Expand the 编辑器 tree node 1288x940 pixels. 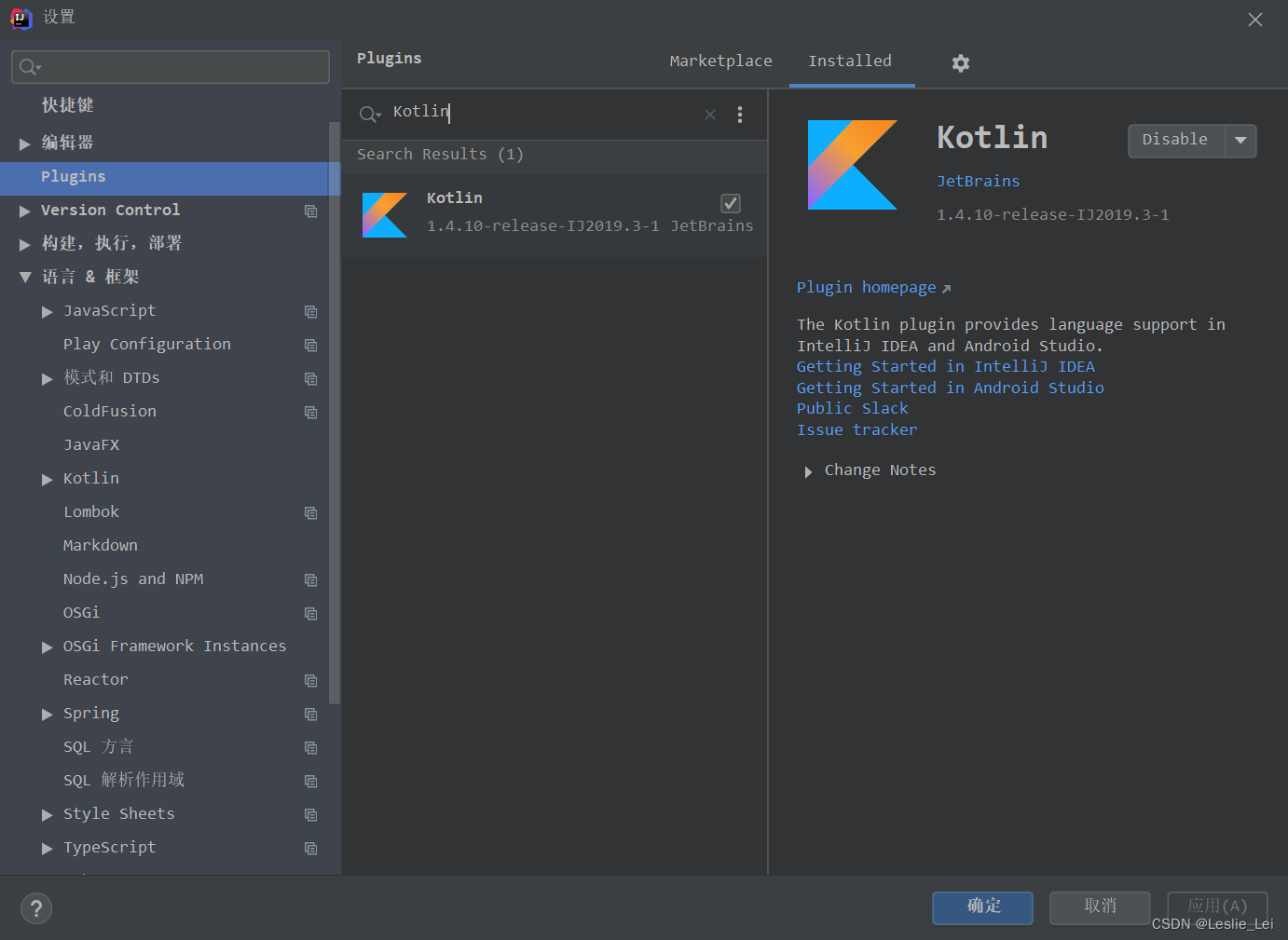click(x=25, y=143)
